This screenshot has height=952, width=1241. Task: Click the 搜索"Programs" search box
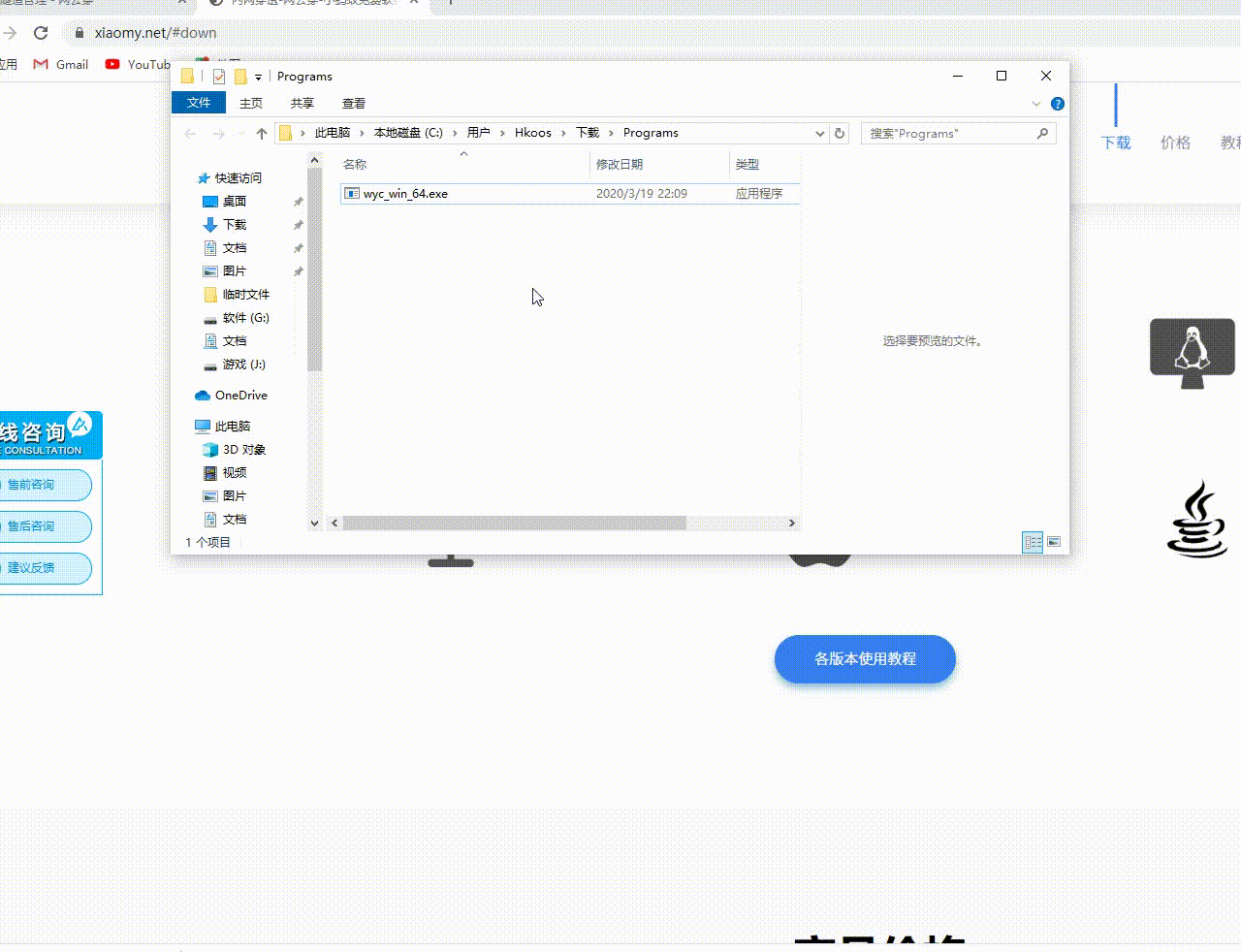pos(950,134)
